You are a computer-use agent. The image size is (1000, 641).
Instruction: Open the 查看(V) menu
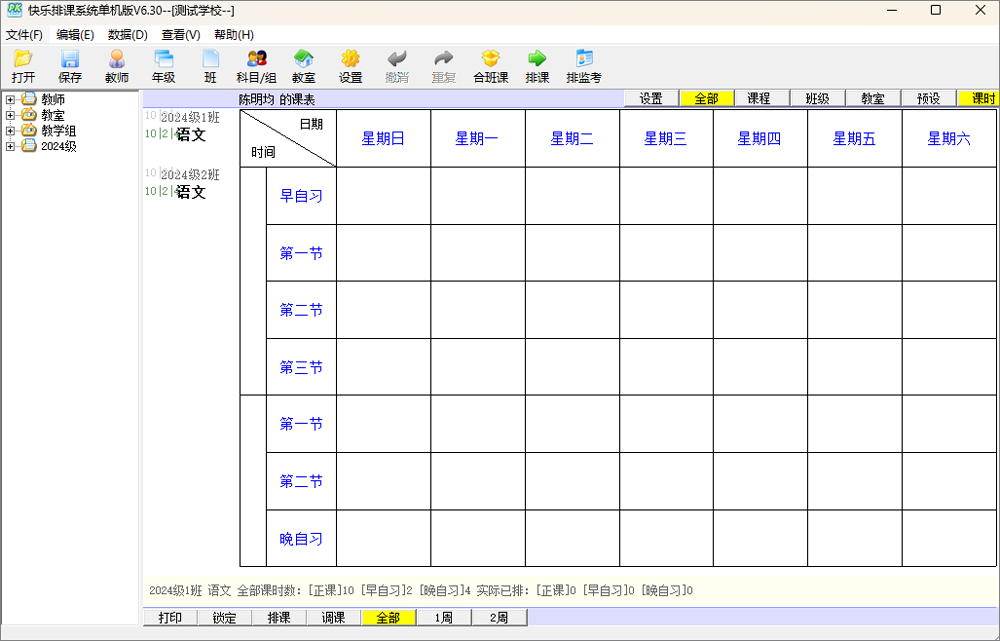point(181,34)
